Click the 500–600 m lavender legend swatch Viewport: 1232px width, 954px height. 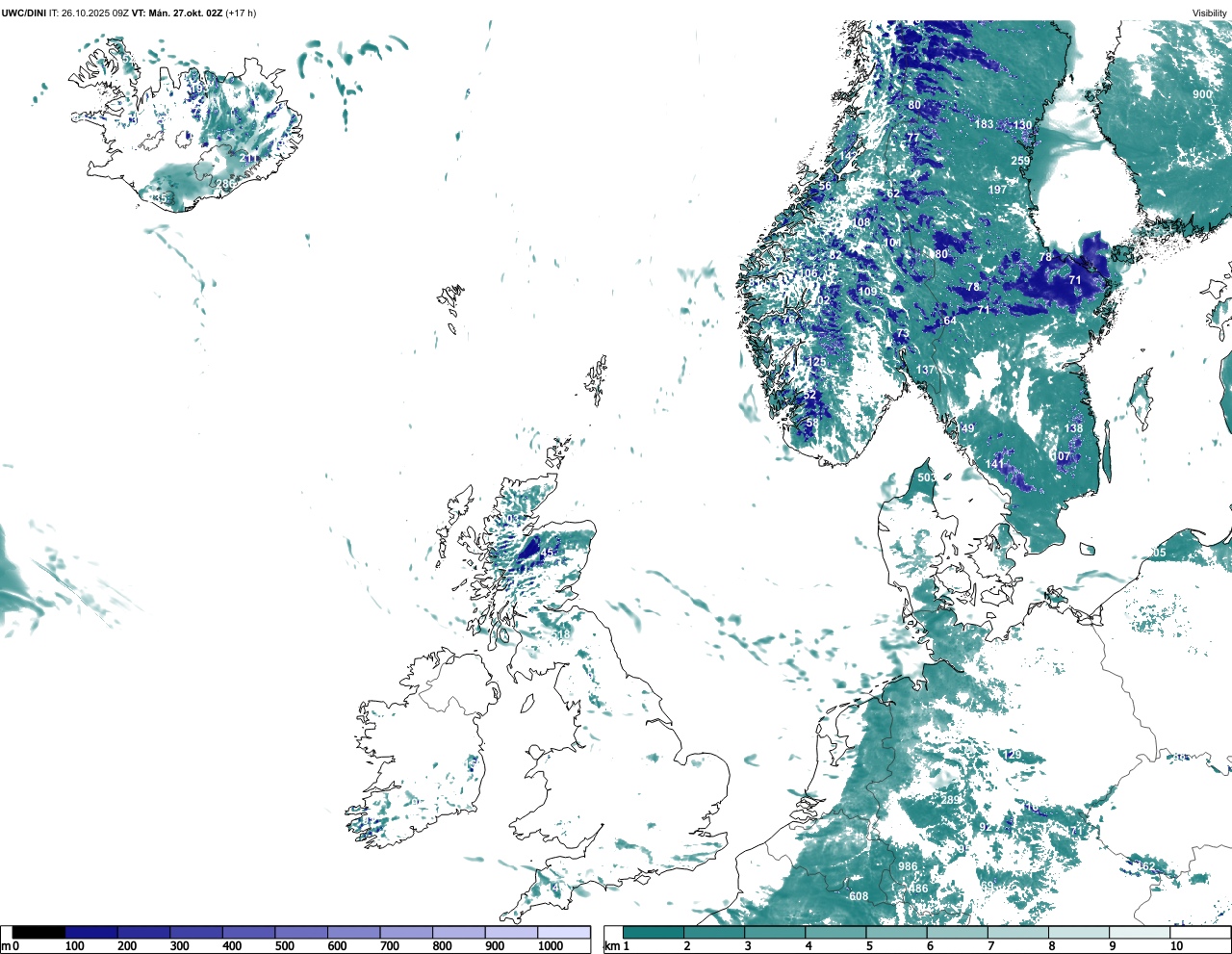coord(301,932)
